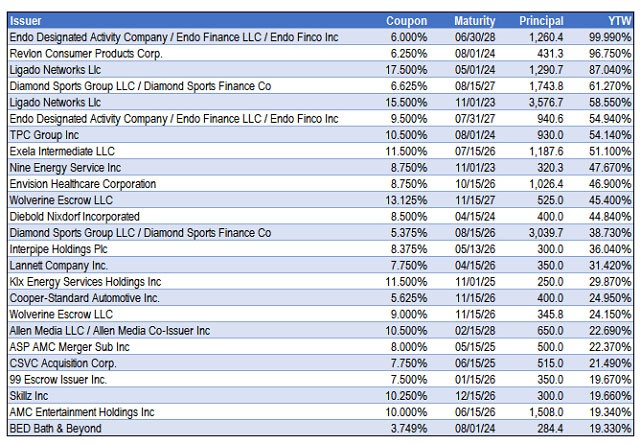Click the 1,508.0 principal value

coord(546,412)
